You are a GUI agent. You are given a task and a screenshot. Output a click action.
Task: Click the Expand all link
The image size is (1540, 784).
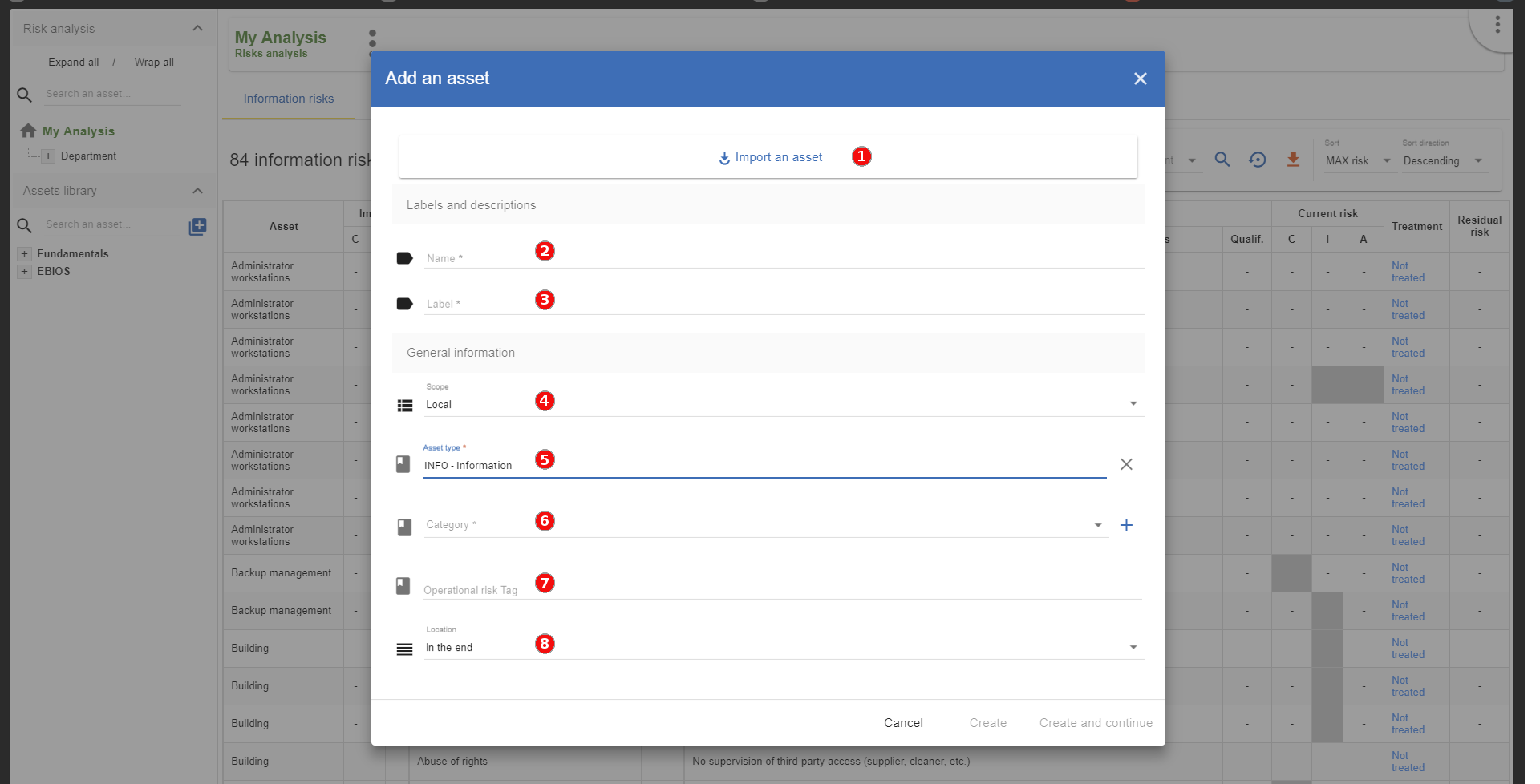(73, 62)
